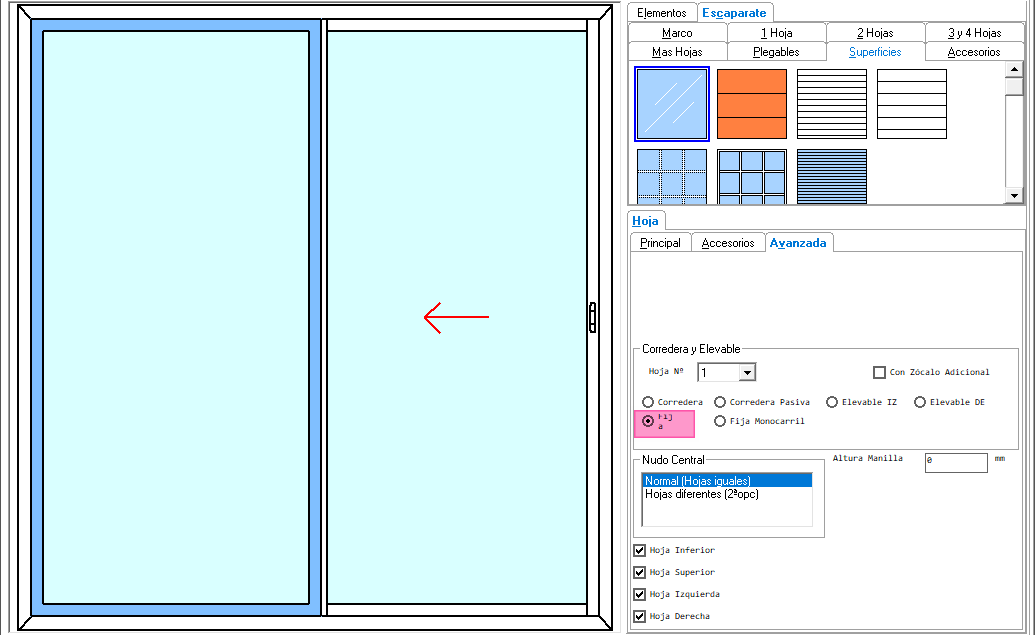
Task: Choose the Elevable DE option
Action: 920,402
